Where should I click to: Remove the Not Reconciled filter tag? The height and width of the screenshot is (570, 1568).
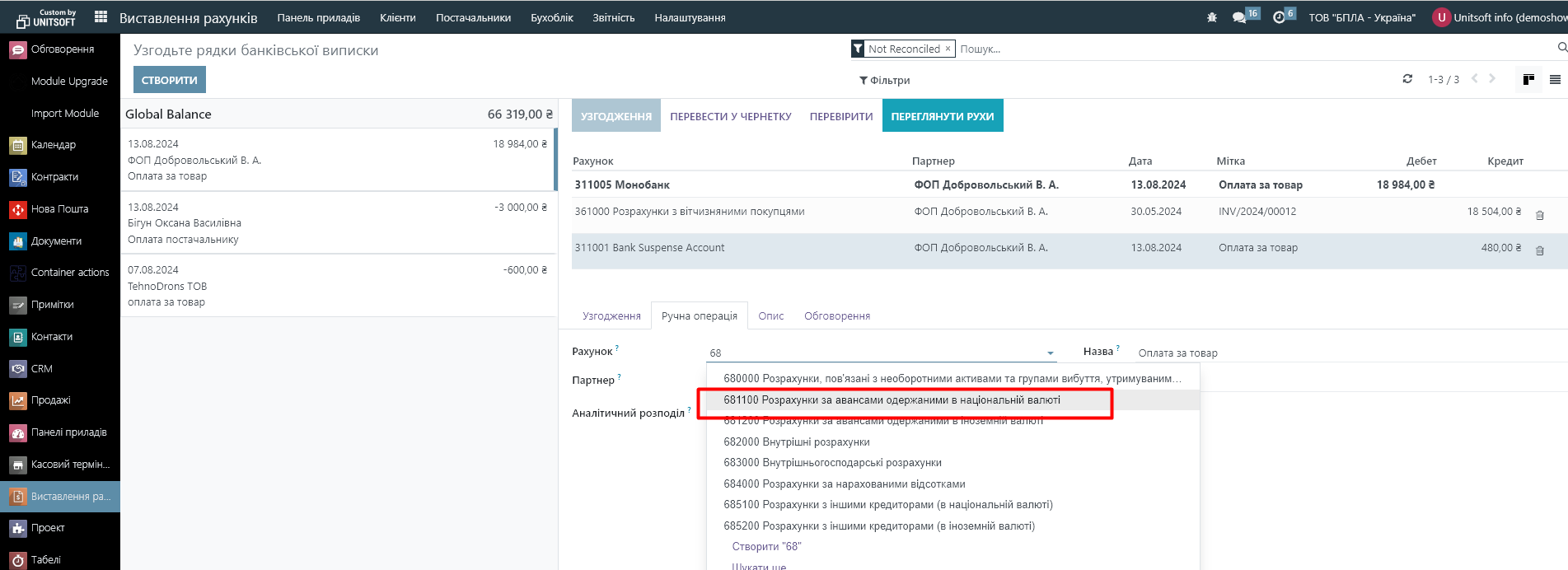pyautogui.click(x=948, y=49)
